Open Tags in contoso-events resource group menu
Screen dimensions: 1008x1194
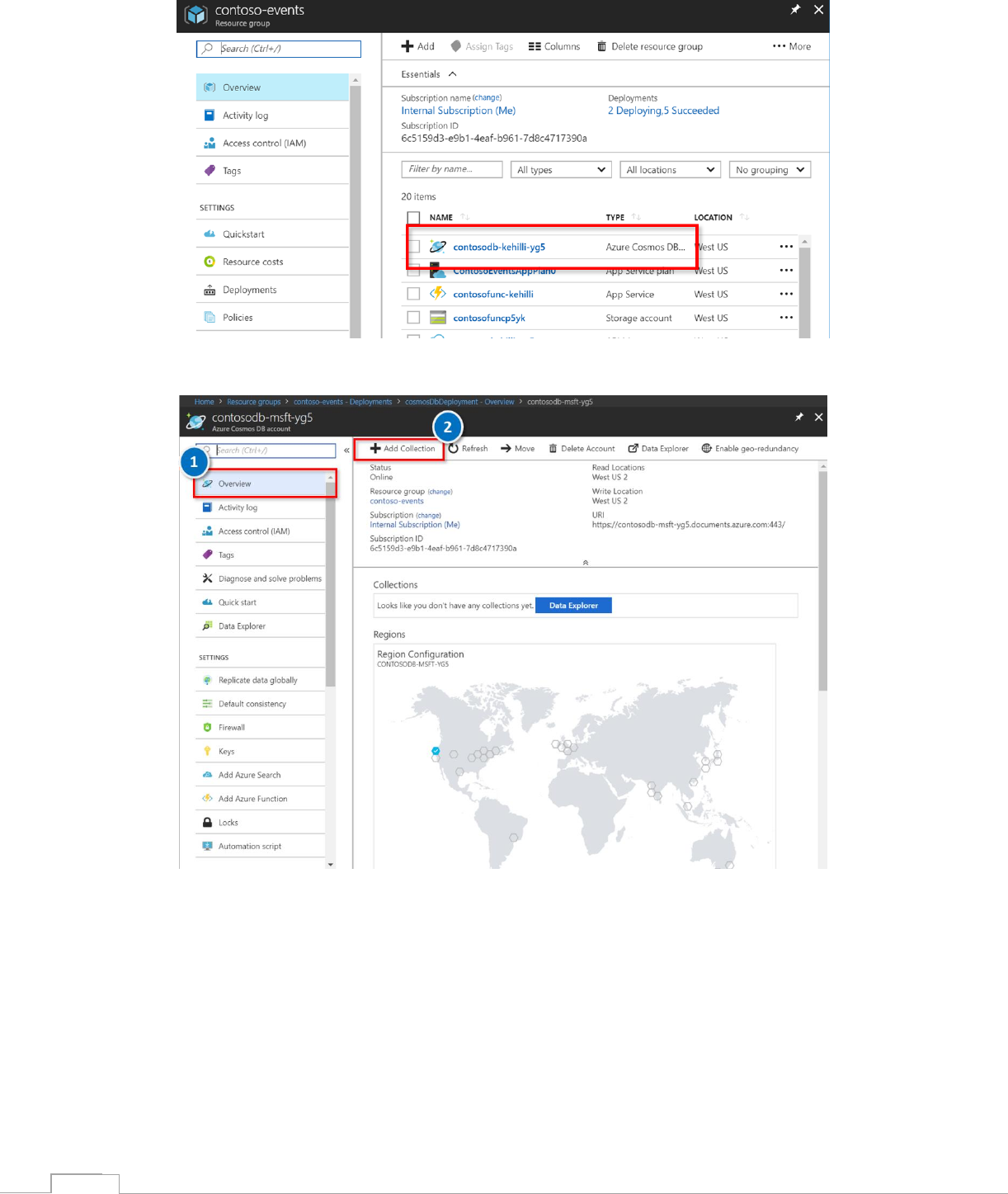pyautogui.click(x=273, y=171)
